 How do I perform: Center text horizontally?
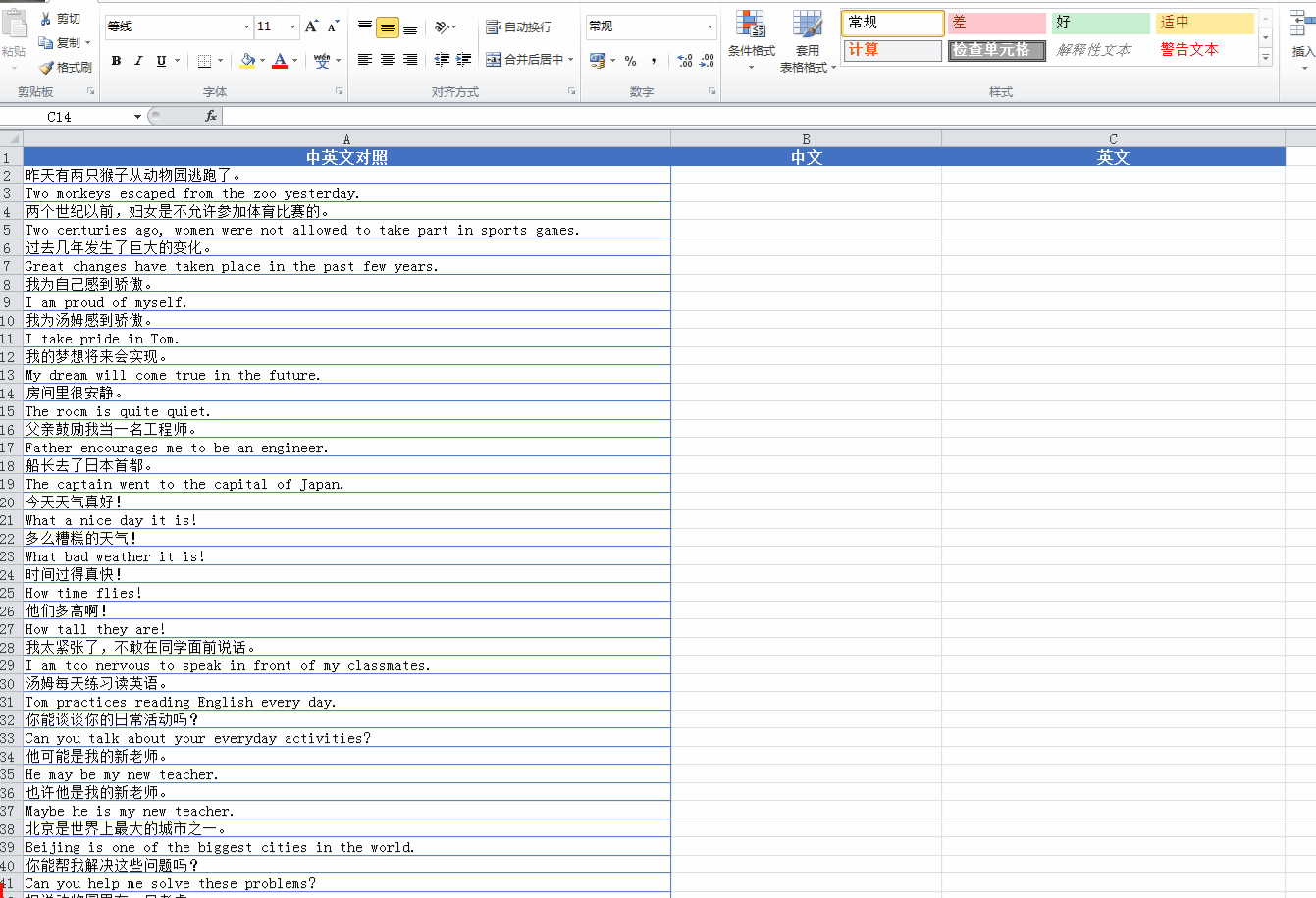pyautogui.click(x=388, y=60)
